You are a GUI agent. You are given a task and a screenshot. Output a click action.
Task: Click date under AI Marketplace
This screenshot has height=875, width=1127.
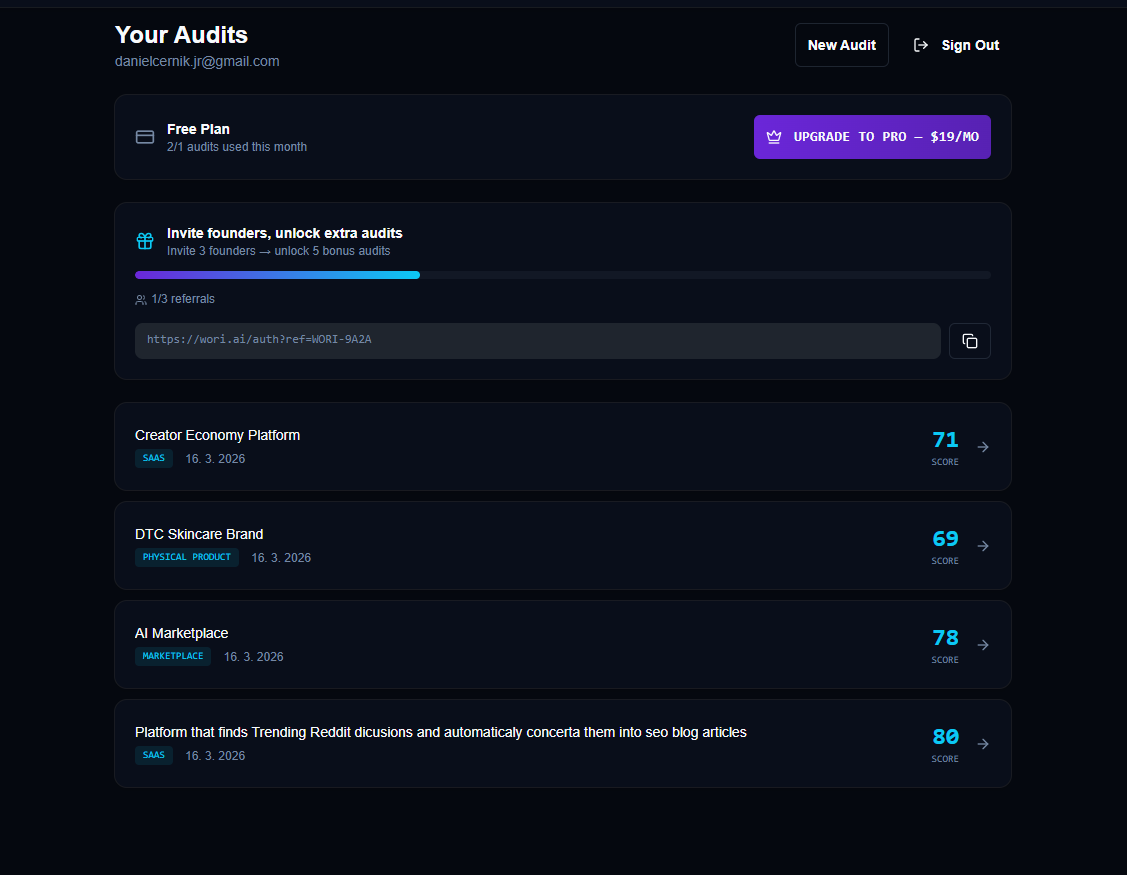254,657
